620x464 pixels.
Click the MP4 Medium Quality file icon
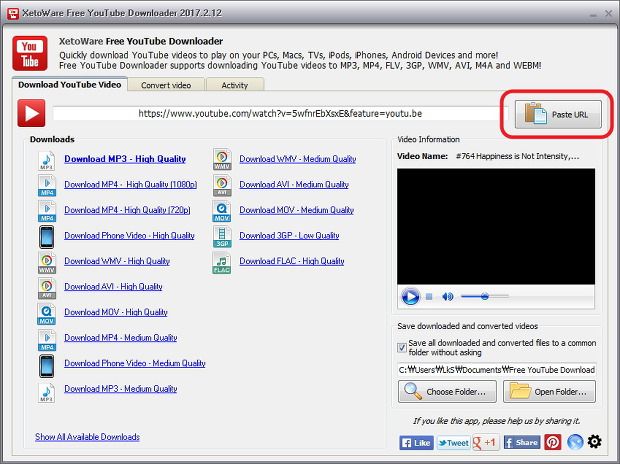[47, 339]
